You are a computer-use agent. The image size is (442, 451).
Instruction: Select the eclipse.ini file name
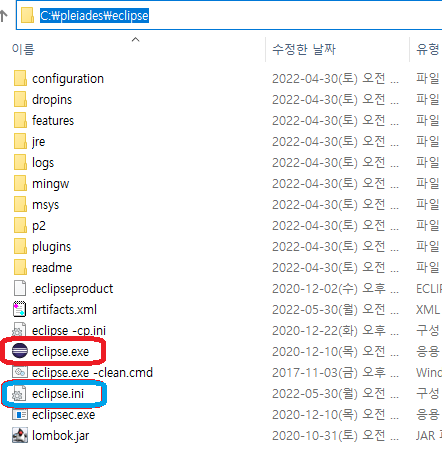(x=58, y=394)
